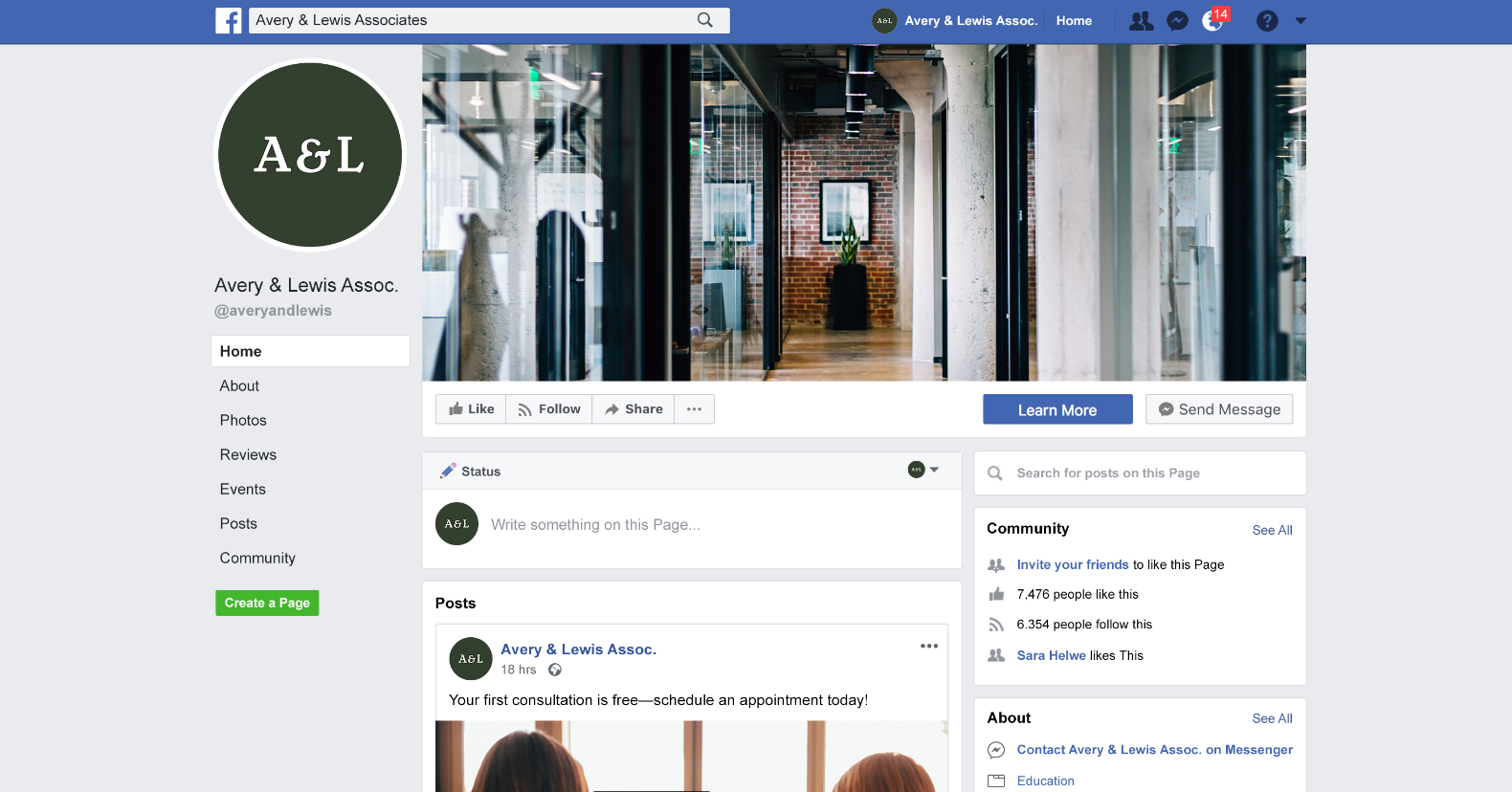Open the Reviews section in sidebar
1512x792 pixels.
point(248,454)
